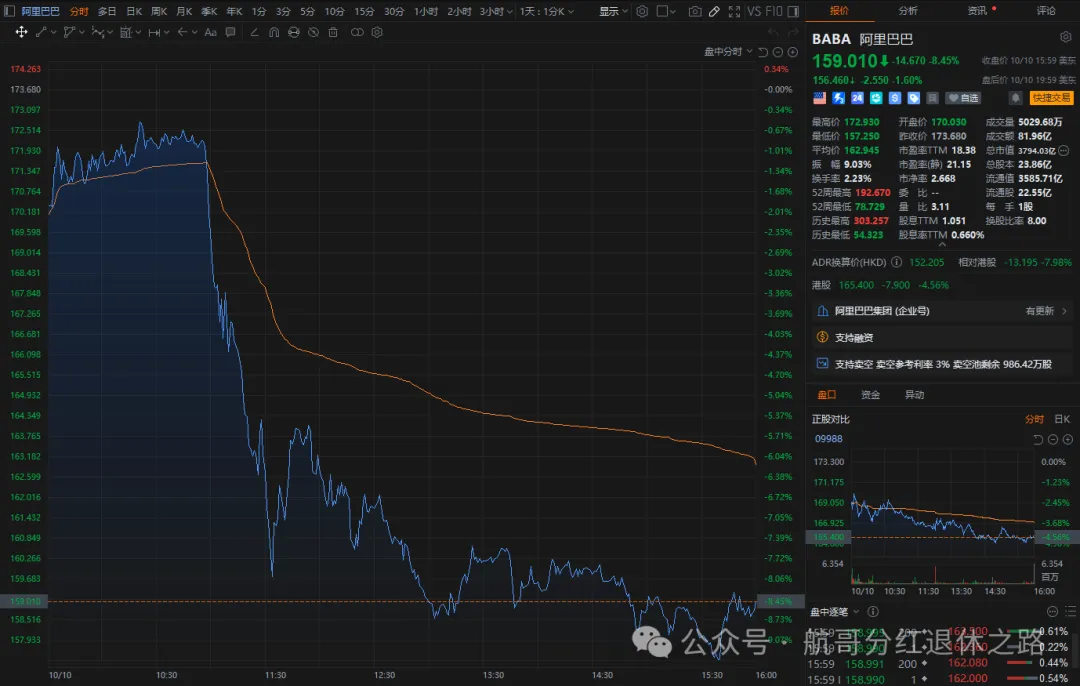The height and width of the screenshot is (686, 1080).
Task: Click the US flag market icon
Action: point(819,98)
